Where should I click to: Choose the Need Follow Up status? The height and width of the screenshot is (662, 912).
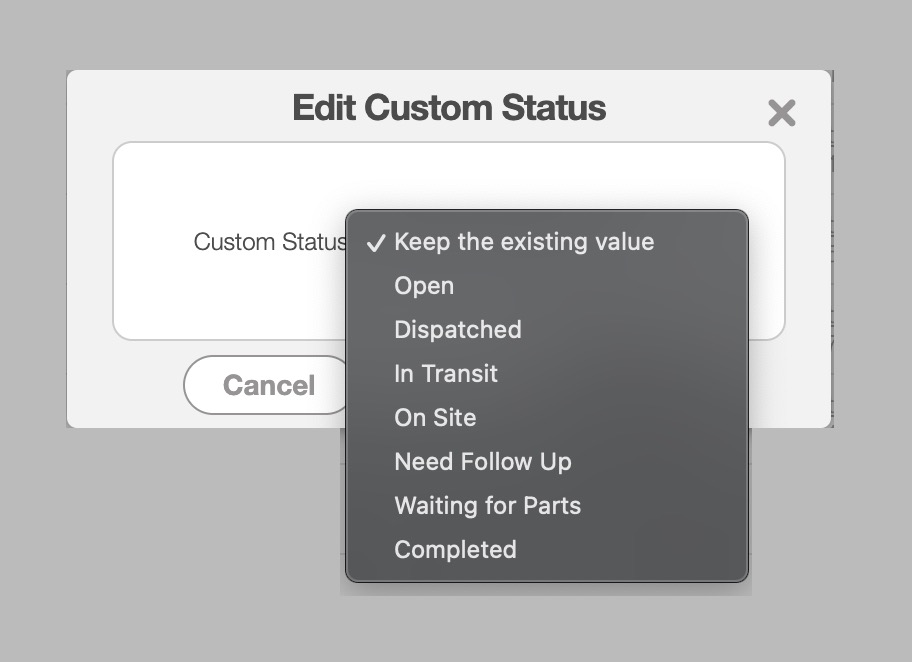coord(483,462)
